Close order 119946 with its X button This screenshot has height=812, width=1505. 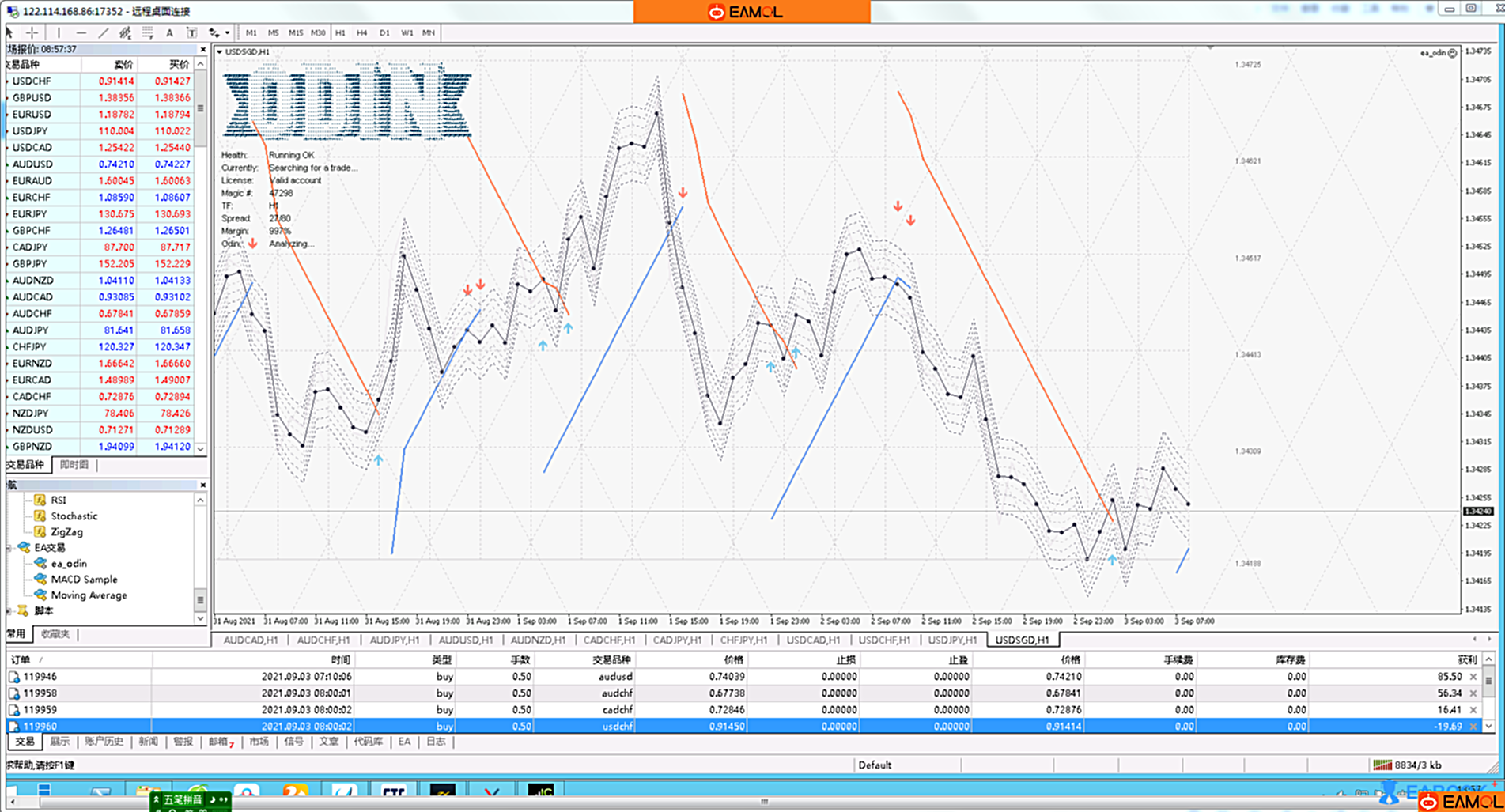1473,677
